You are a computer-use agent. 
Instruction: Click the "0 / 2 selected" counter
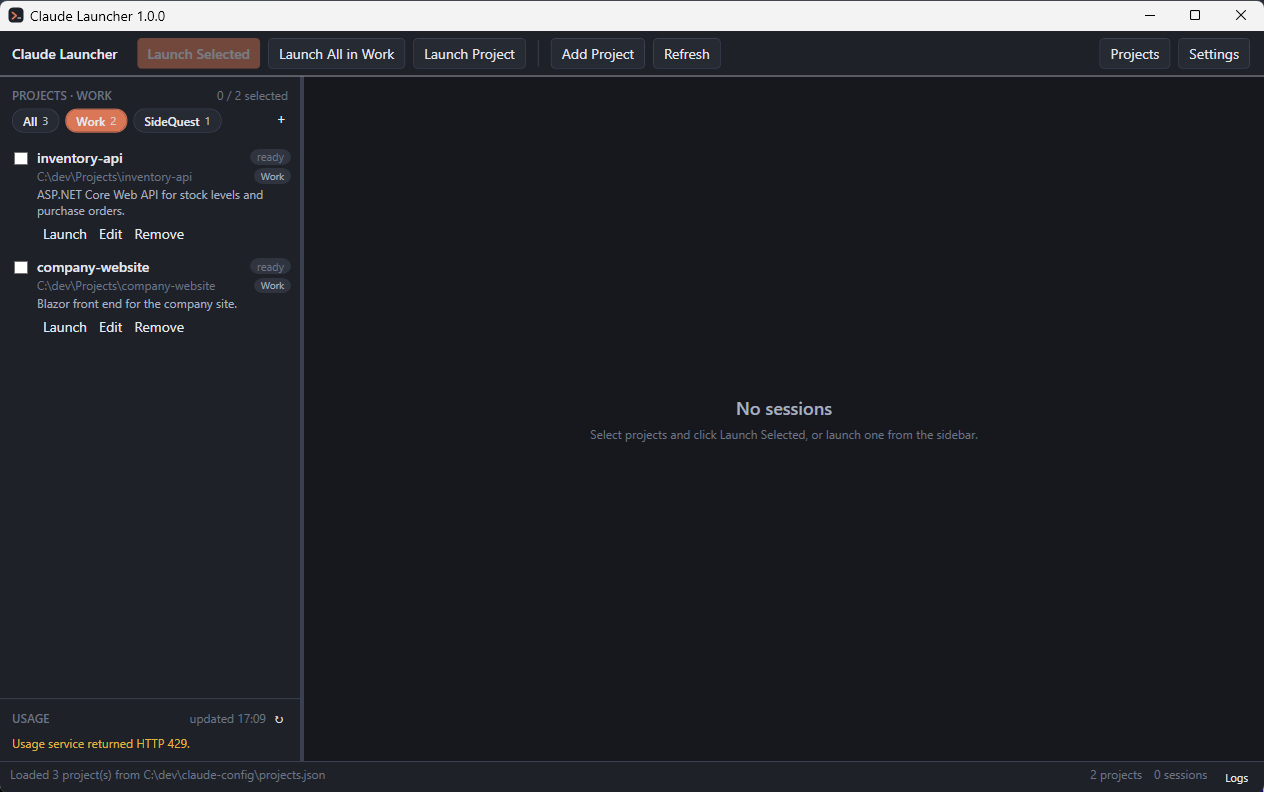252,96
